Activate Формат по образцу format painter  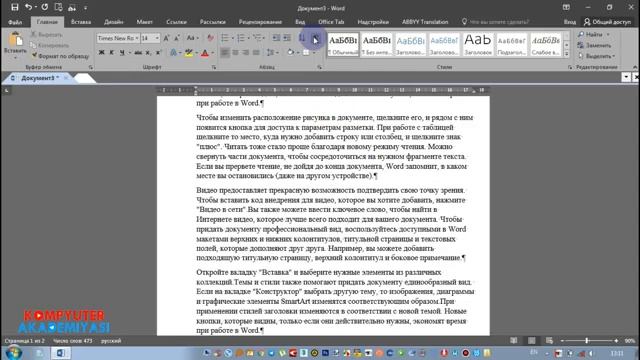(60, 56)
